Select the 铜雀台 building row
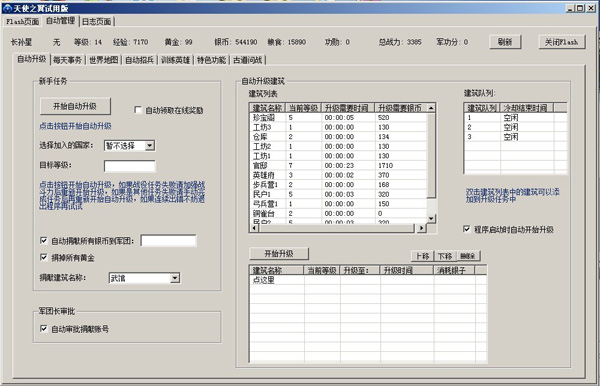This screenshot has width=600, height=386. pos(338,213)
